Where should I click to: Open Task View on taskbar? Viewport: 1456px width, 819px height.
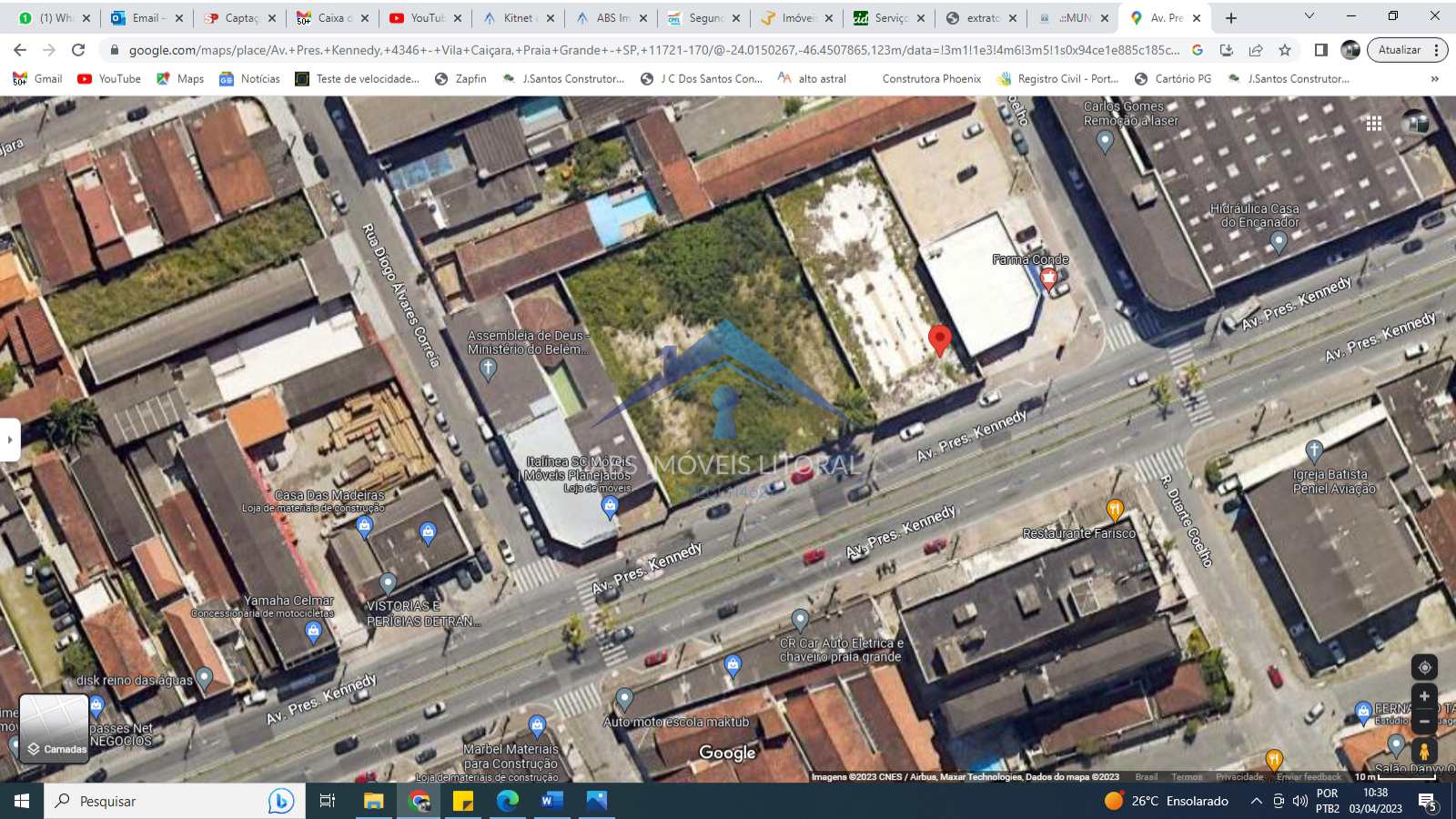tap(328, 801)
